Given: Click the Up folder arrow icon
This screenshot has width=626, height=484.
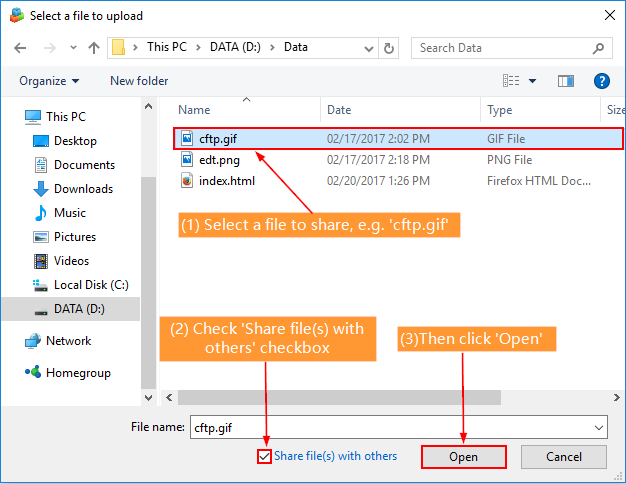Looking at the screenshot, I should (94, 47).
